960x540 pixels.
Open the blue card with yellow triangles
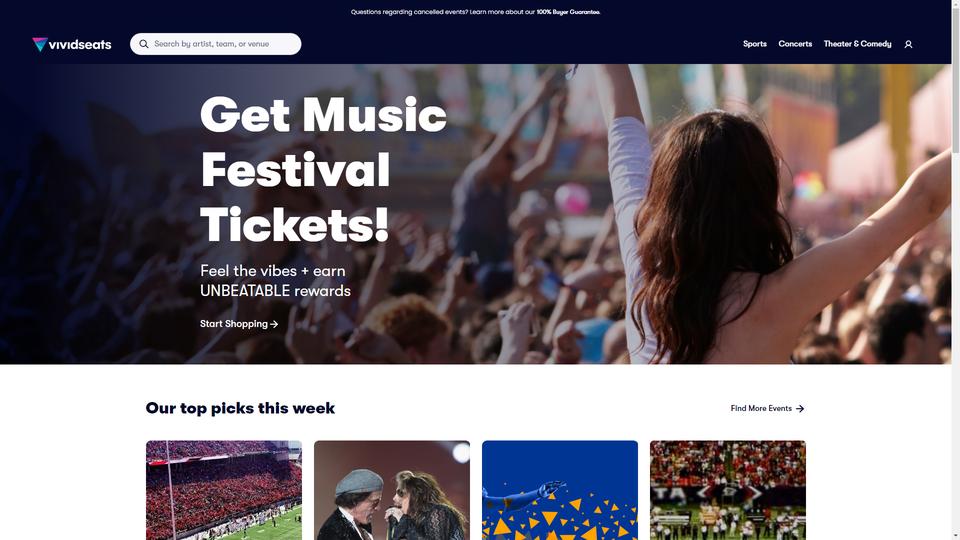(x=560, y=490)
